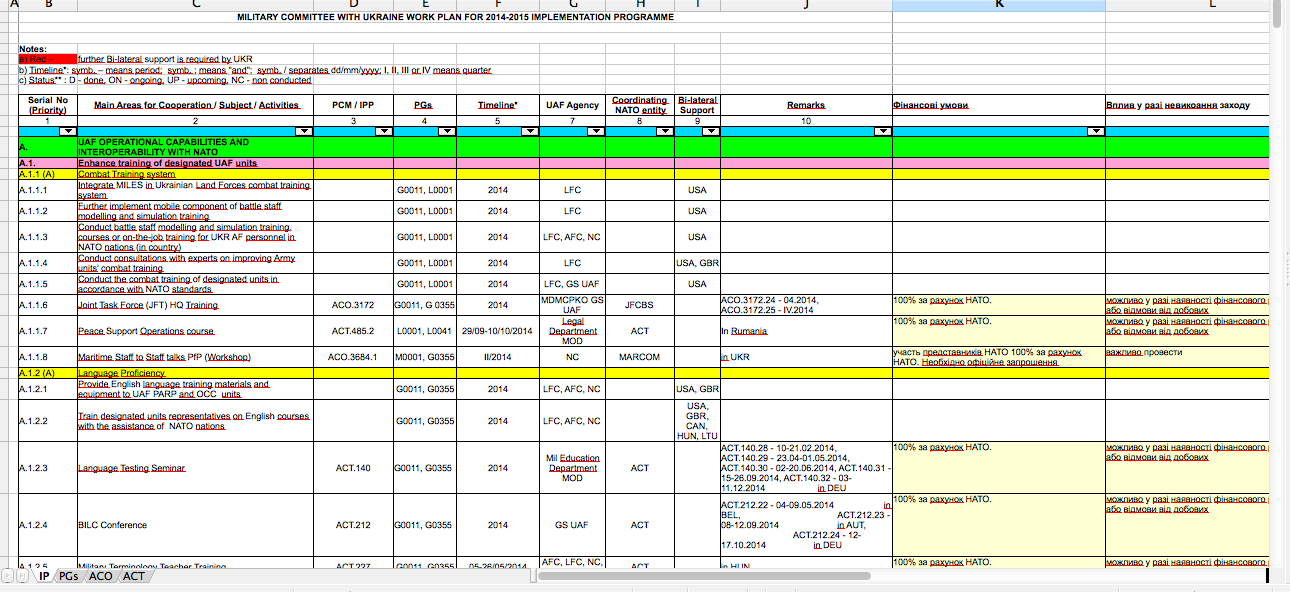Viewport: 1290px width, 592px height.
Task: Open the Serial No filter dropdown
Action: tap(67, 131)
